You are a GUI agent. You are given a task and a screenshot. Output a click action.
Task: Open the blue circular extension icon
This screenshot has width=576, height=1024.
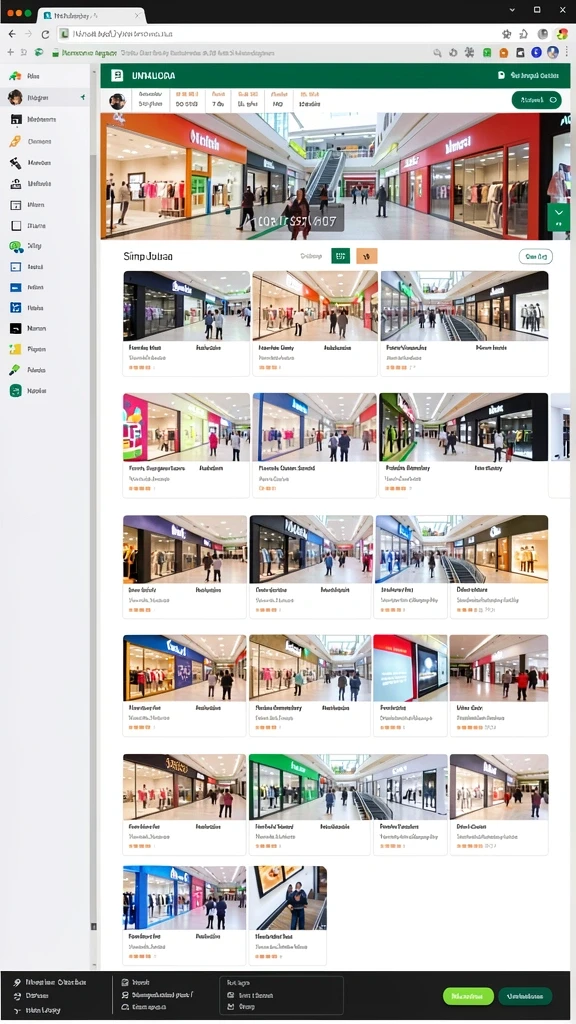(536, 53)
